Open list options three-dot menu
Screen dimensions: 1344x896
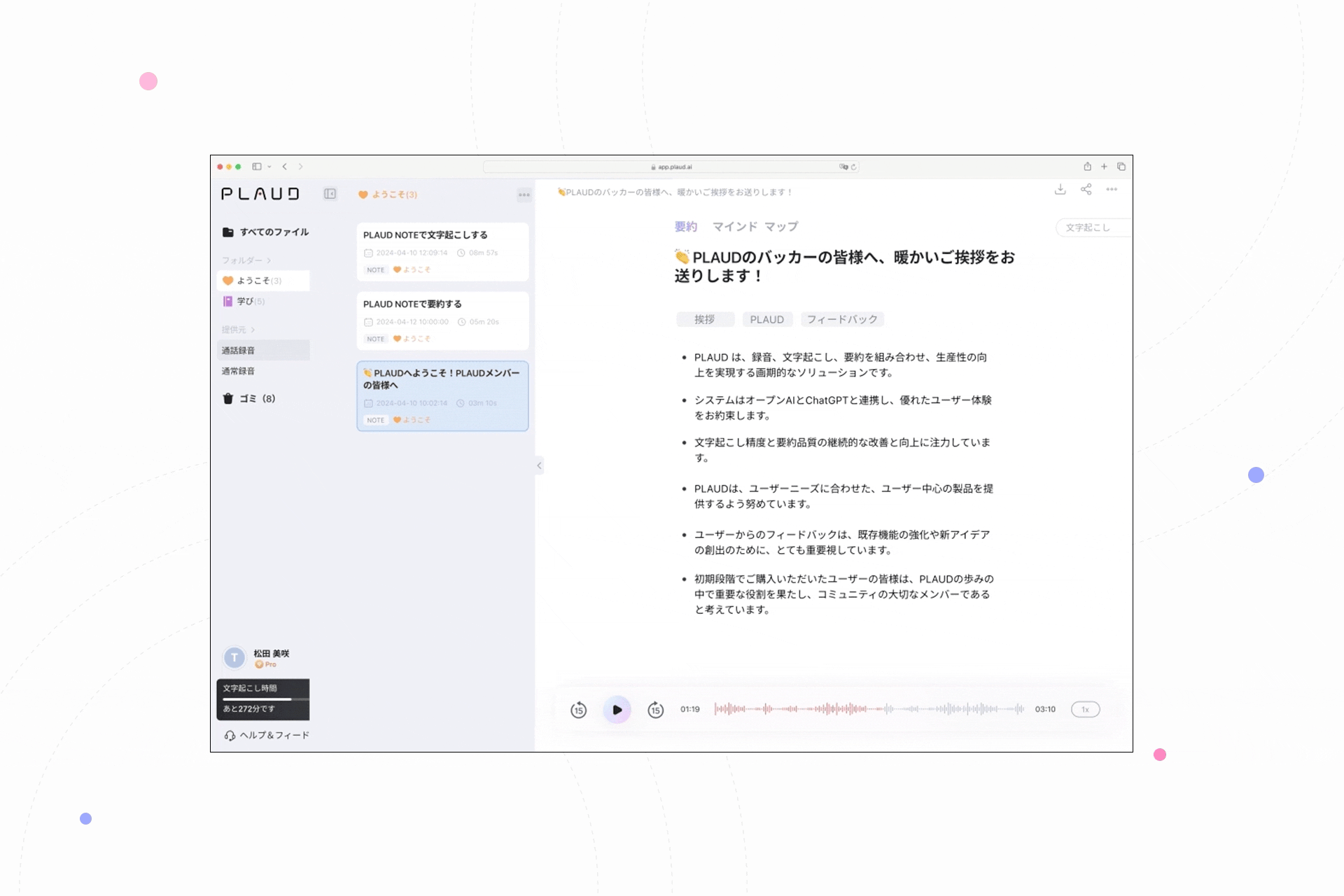[524, 195]
